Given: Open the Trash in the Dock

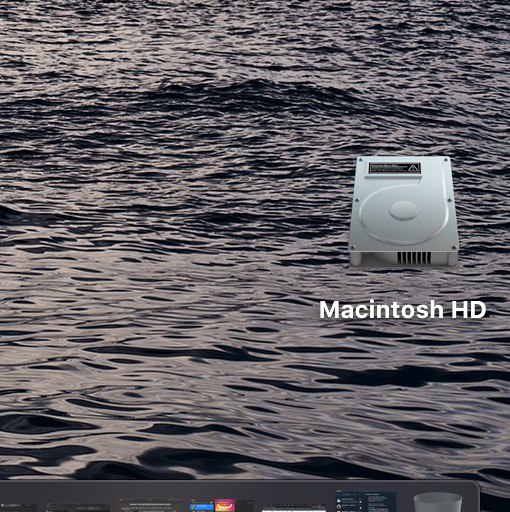Looking at the screenshot, I should pyautogui.click(x=438, y=503).
